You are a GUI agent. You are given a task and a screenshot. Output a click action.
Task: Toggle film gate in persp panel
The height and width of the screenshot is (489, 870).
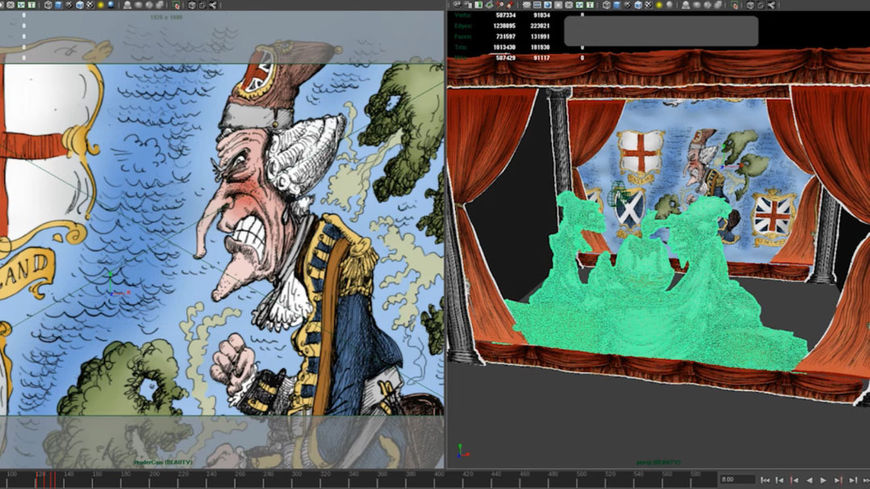pyautogui.click(x=537, y=4)
